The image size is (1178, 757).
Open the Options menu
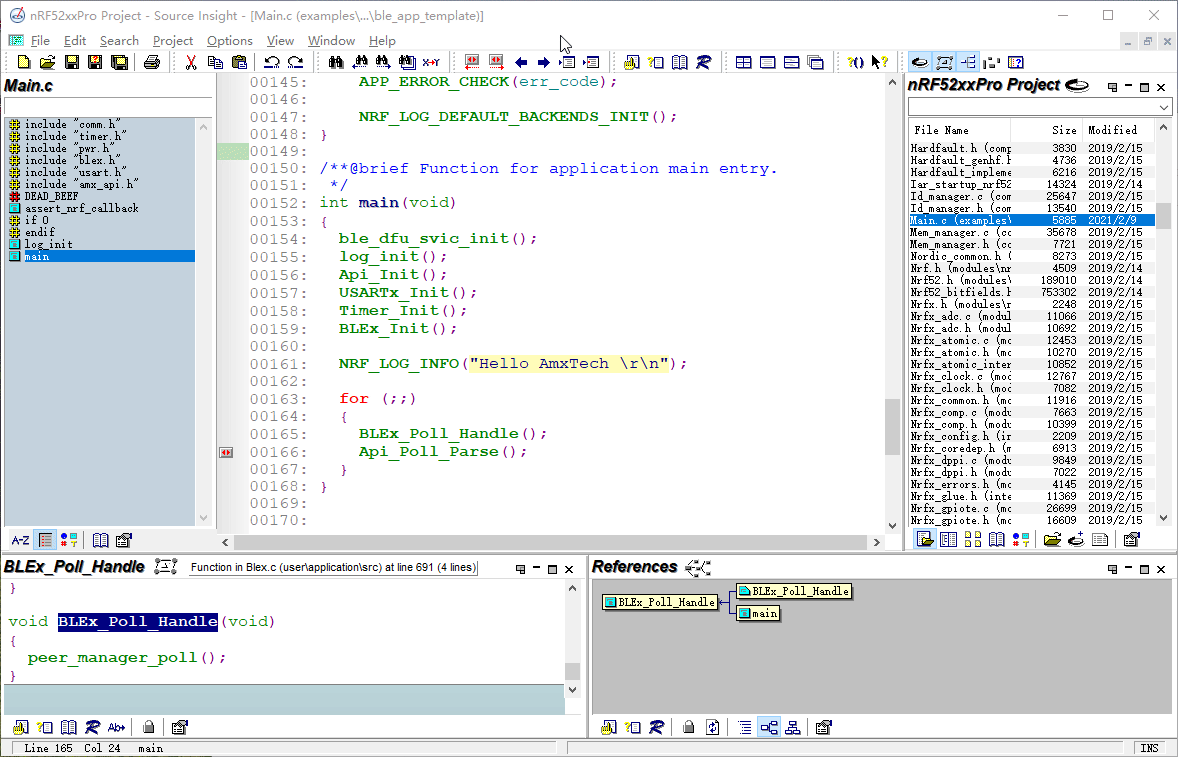[230, 41]
